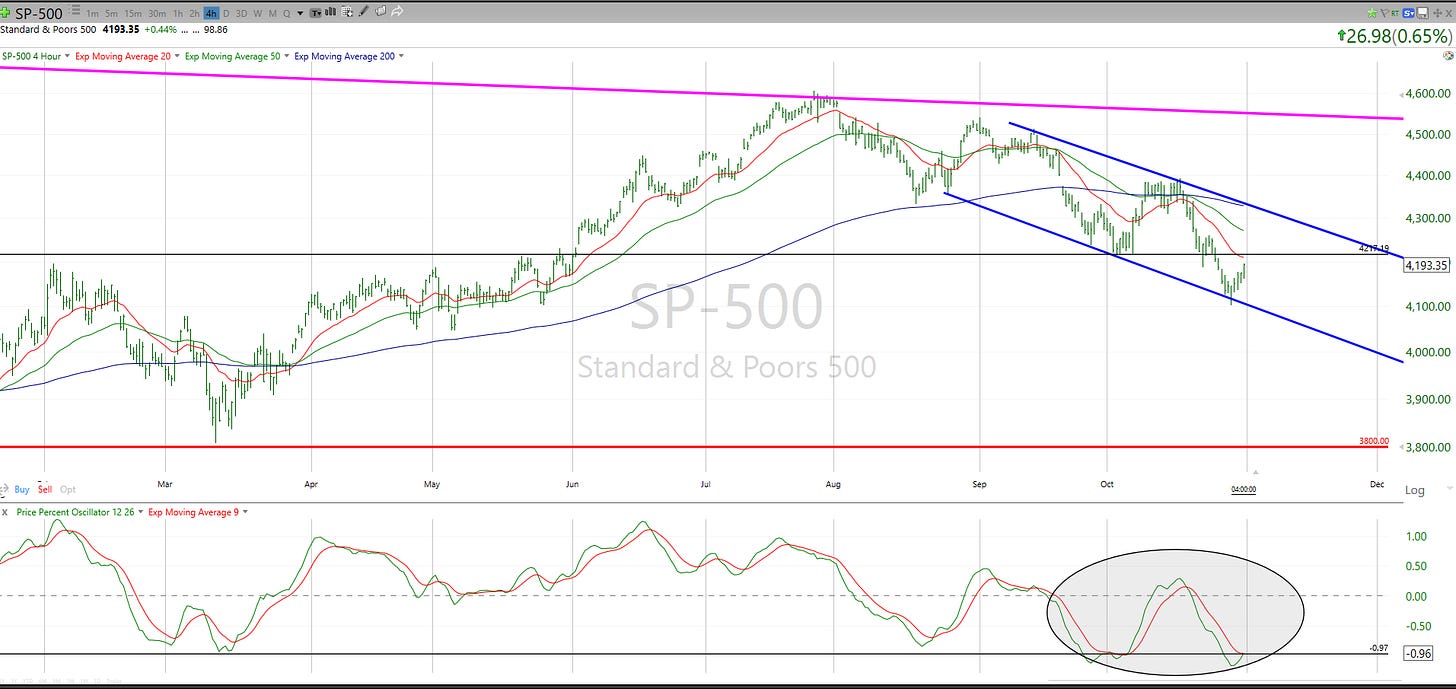Switch to the 3D time frame
The image size is (1456, 689).
point(241,13)
